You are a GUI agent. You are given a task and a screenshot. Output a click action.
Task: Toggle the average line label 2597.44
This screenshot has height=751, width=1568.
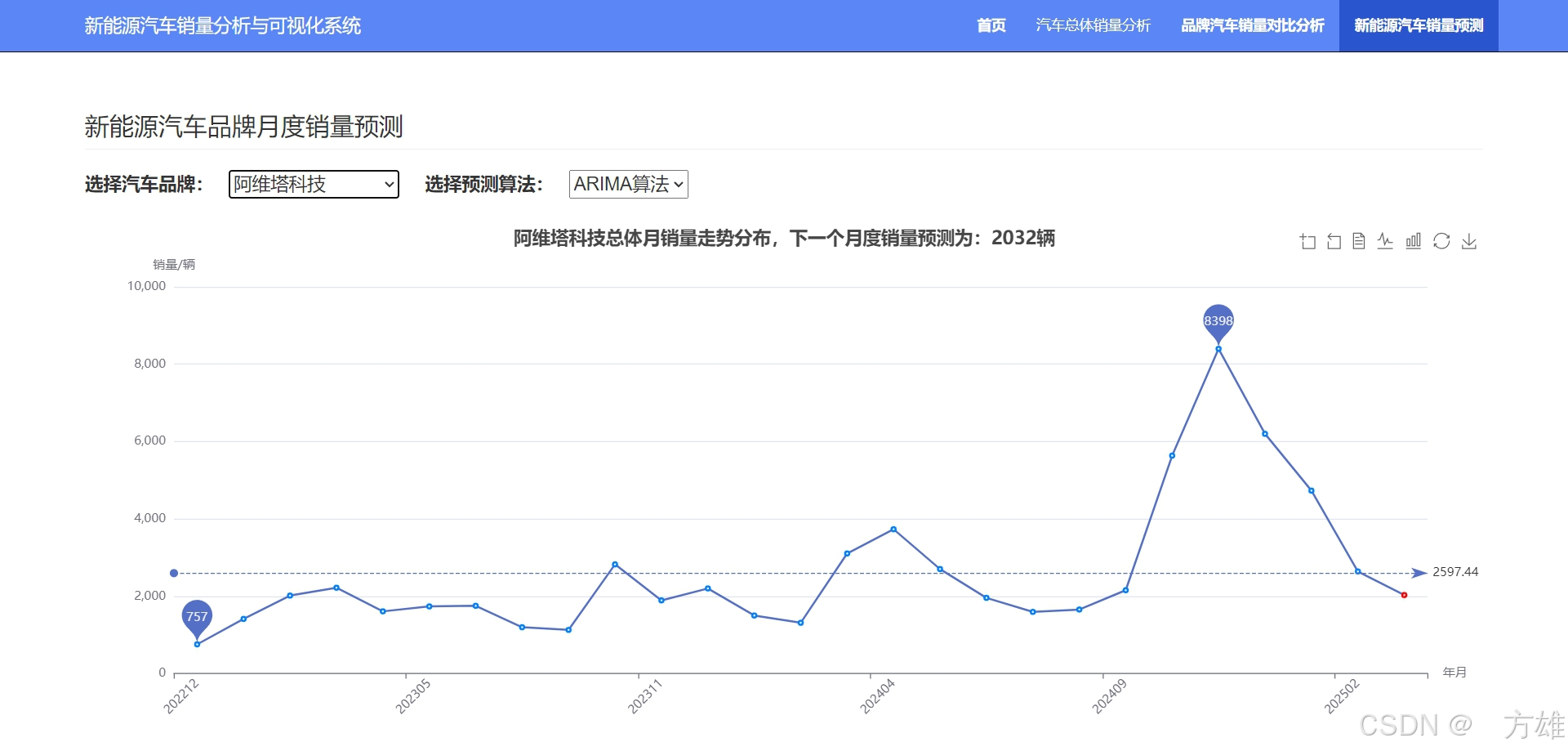click(x=1455, y=572)
